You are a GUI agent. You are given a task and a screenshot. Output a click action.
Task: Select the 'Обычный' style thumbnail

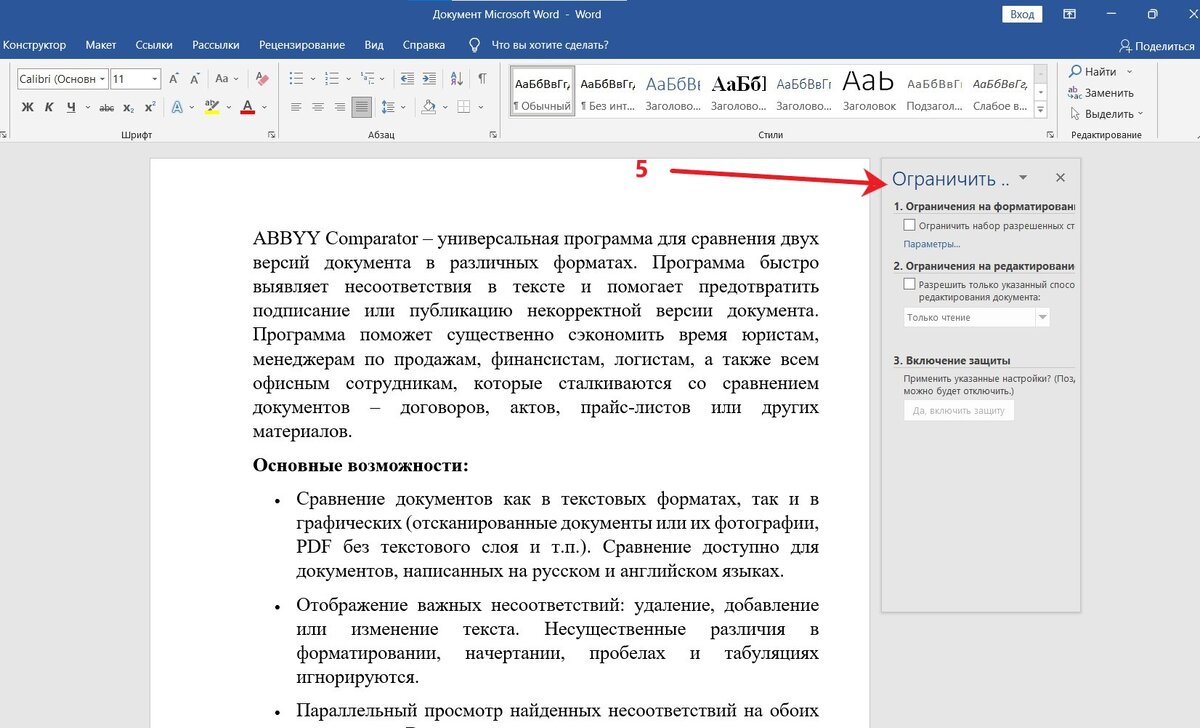pyautogui.click(x=542, y=91)
